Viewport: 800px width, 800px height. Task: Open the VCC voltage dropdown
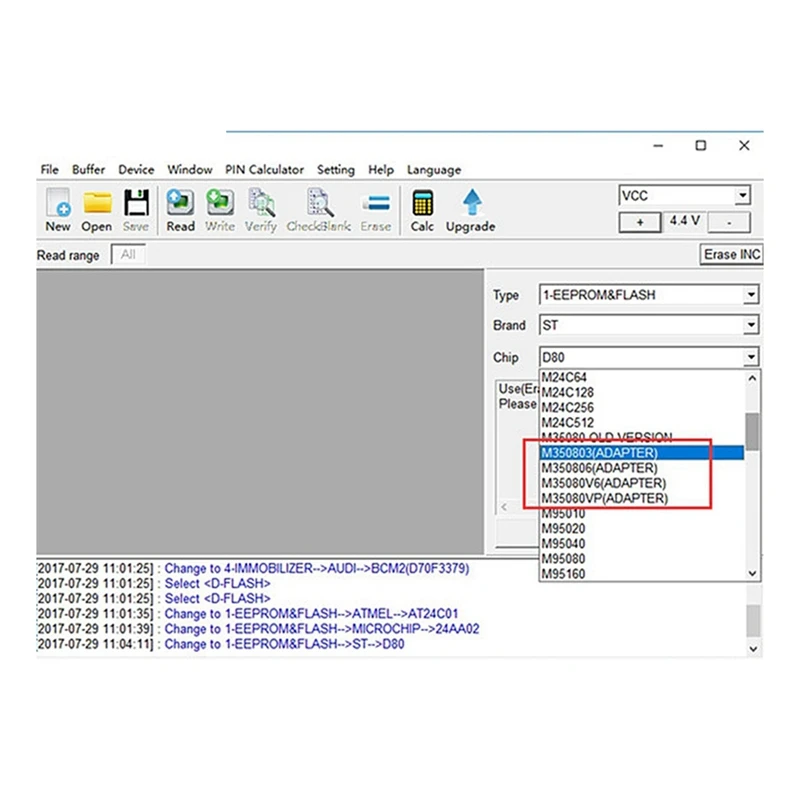[742, 195]
